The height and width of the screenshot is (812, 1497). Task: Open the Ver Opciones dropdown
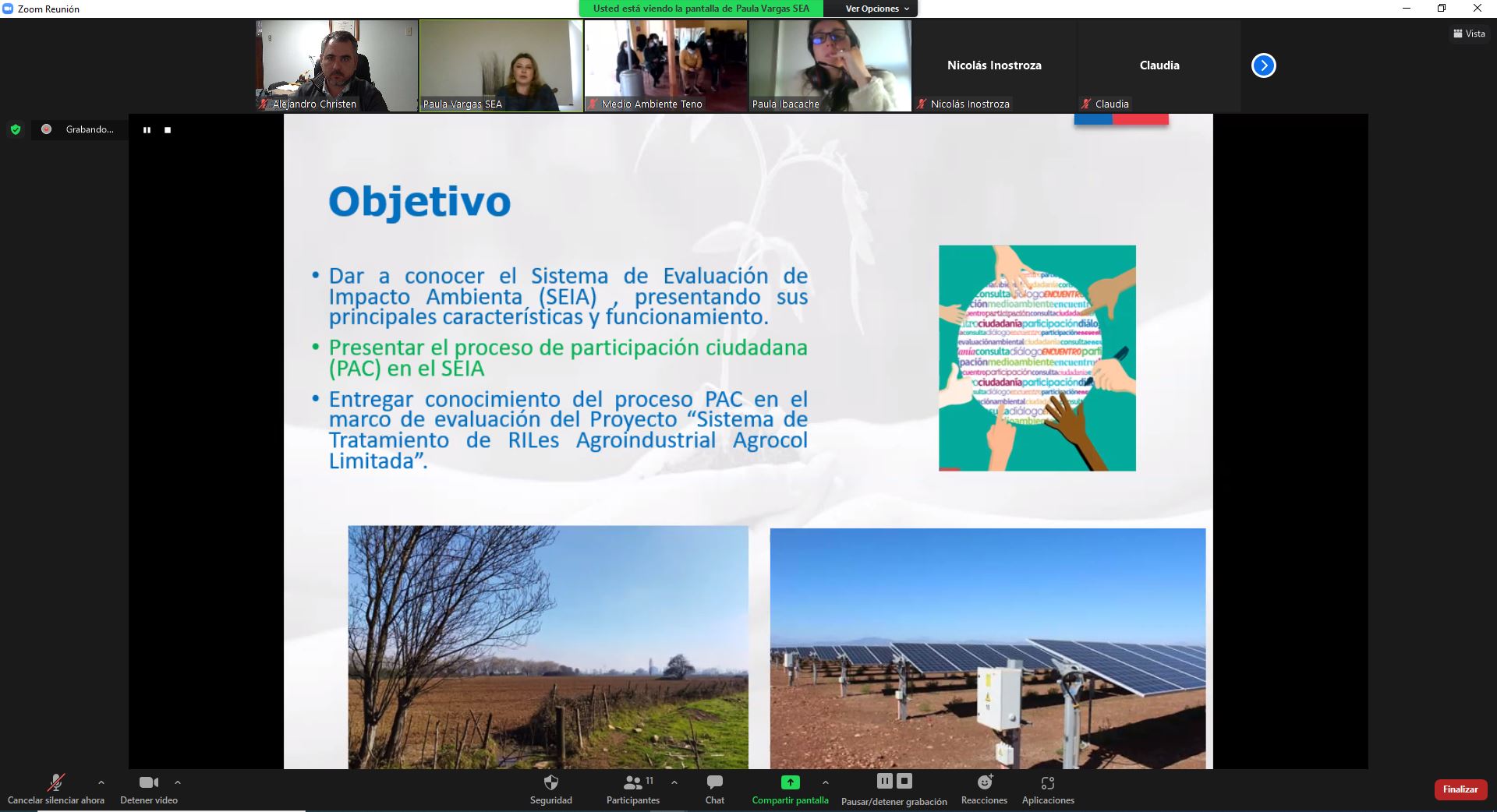(x=877, y=9)
